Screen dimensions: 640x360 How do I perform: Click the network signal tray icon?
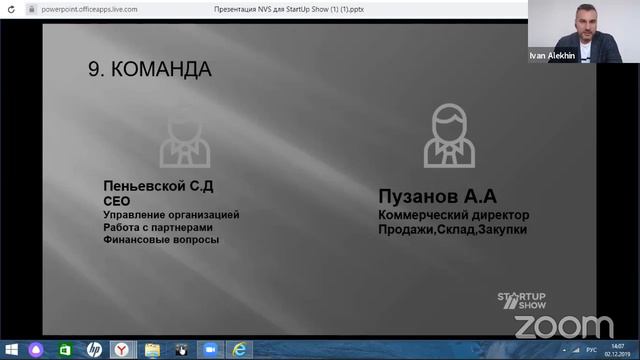tap(576, 350)
